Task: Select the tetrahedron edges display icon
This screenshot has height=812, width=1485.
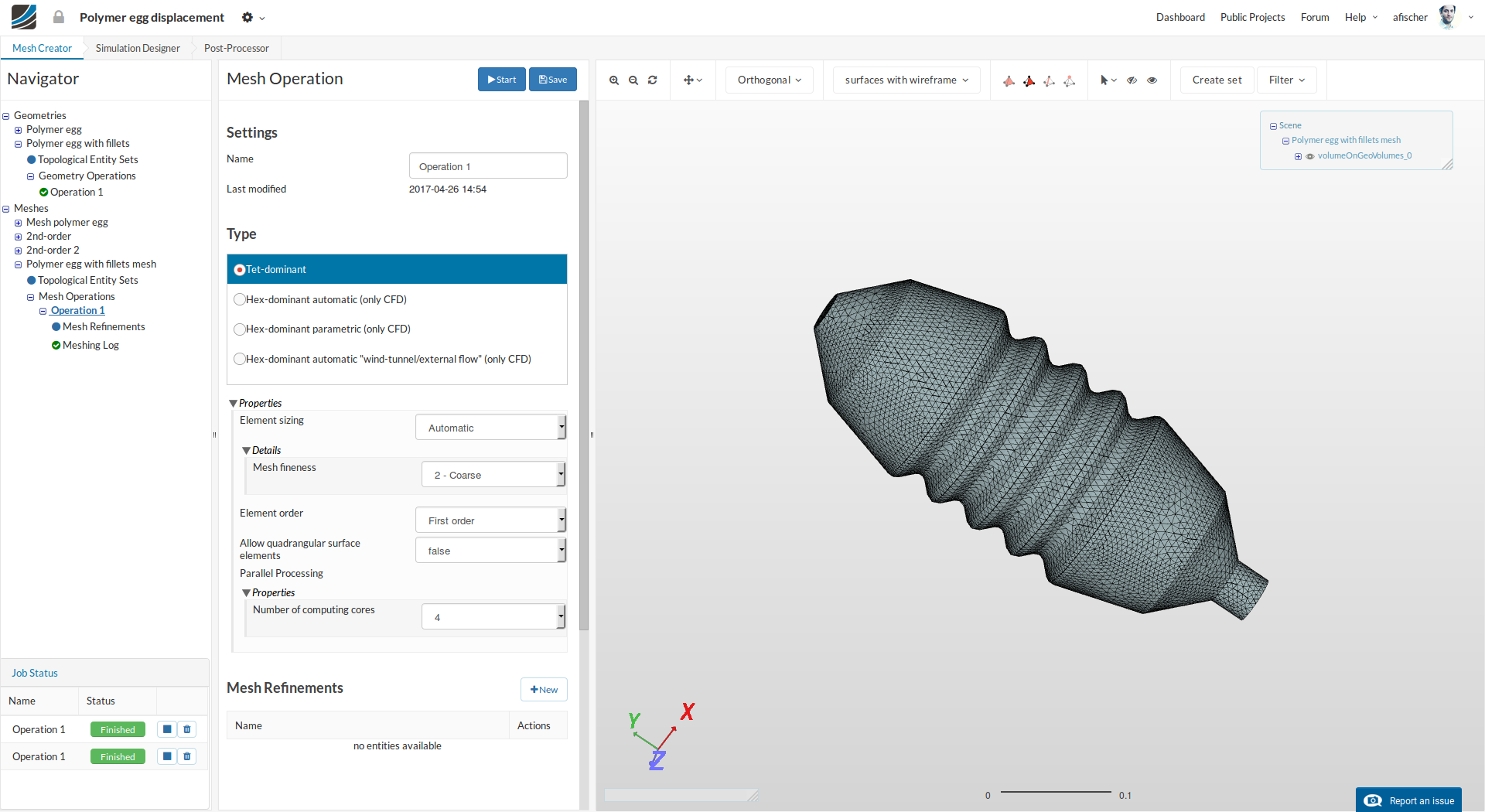Action: point(1050,80)
